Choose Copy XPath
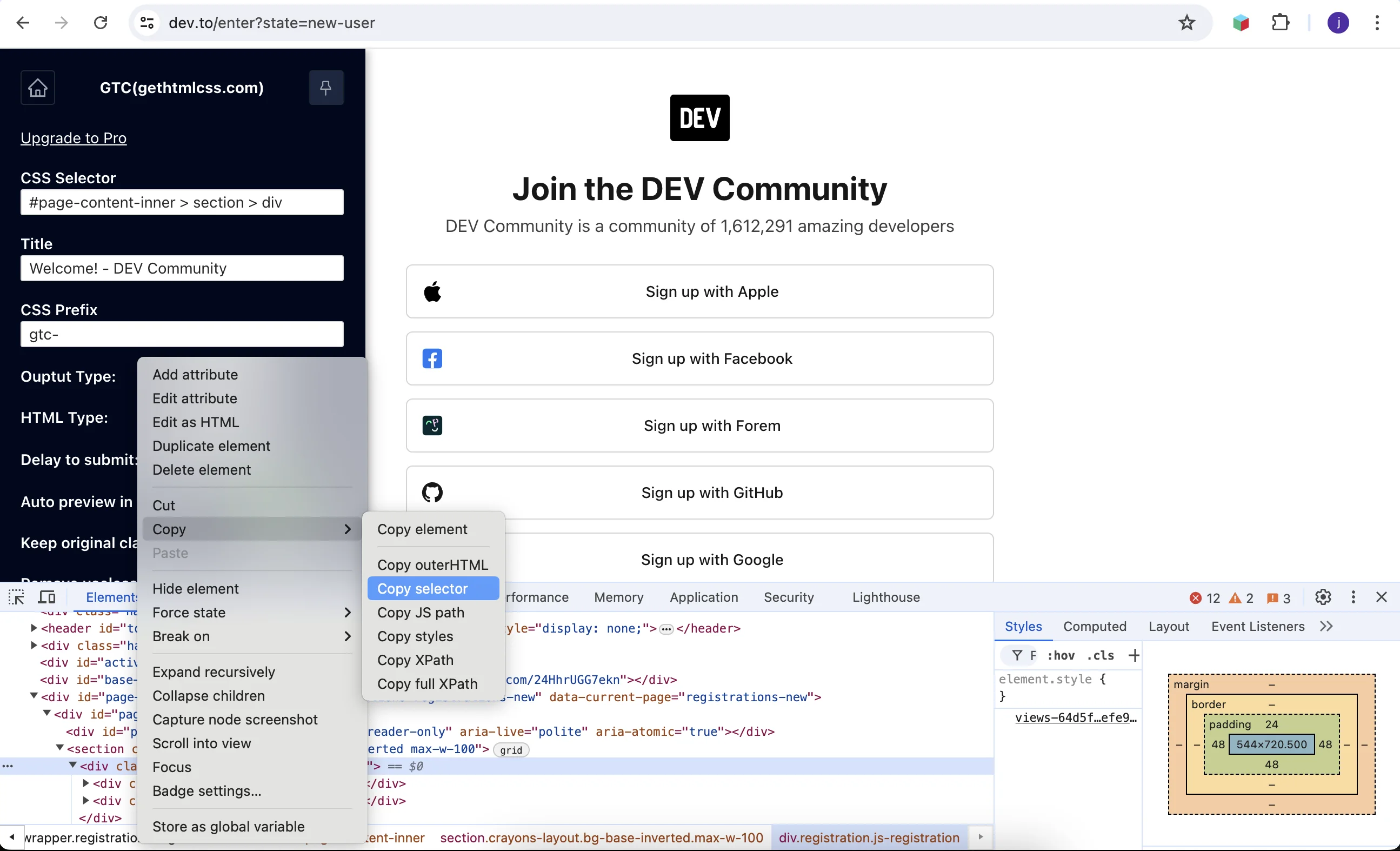1400x851 pixels. pos(433,660)
